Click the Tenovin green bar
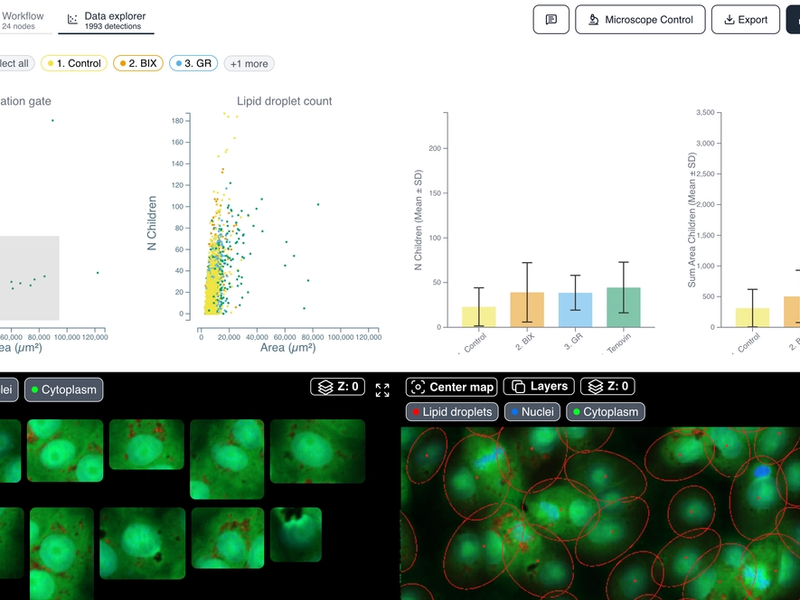Viewport: 800px width, 600px height. [x=623, y=307]
